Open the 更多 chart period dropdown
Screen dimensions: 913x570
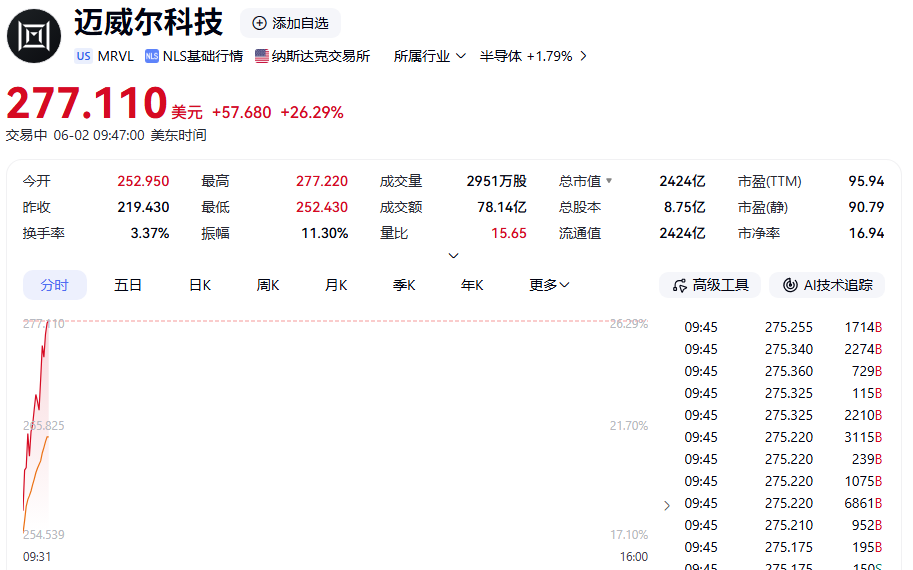pos(549,285)
